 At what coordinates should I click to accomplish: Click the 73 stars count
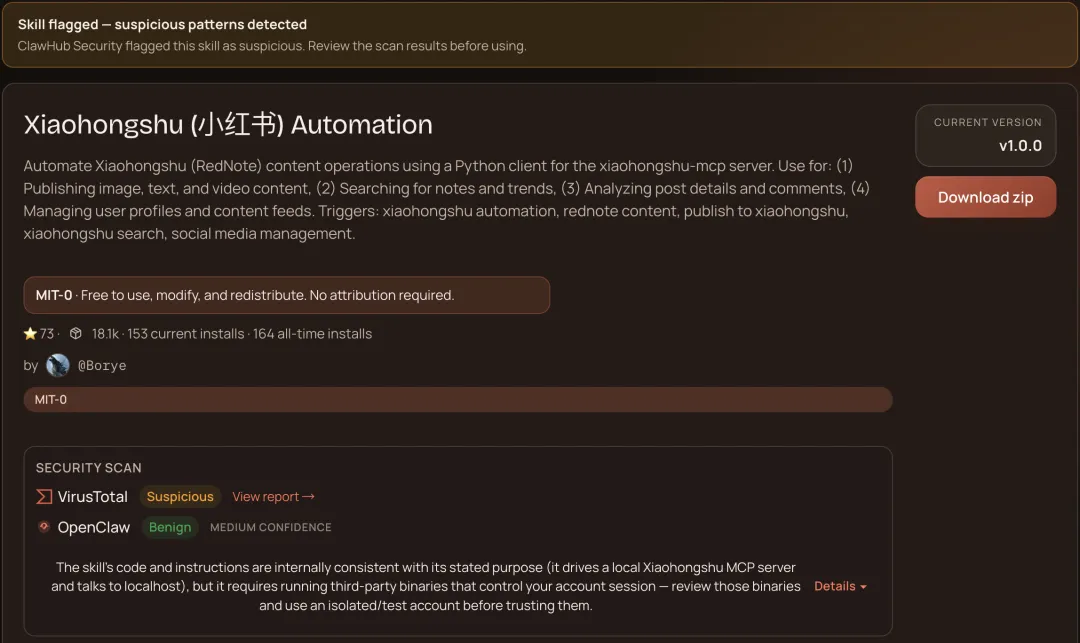coord(47,333)
